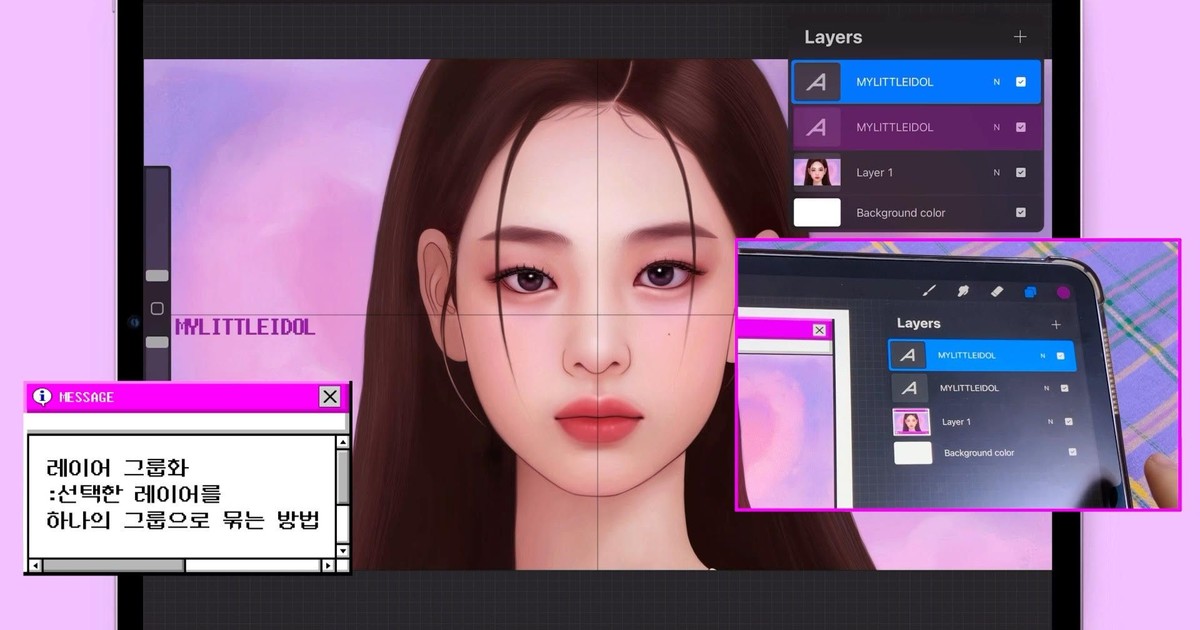Disable visibility for Layer 1
Screen dimensions: 1200x630
pyautogui.click(x=1021, y=172)
